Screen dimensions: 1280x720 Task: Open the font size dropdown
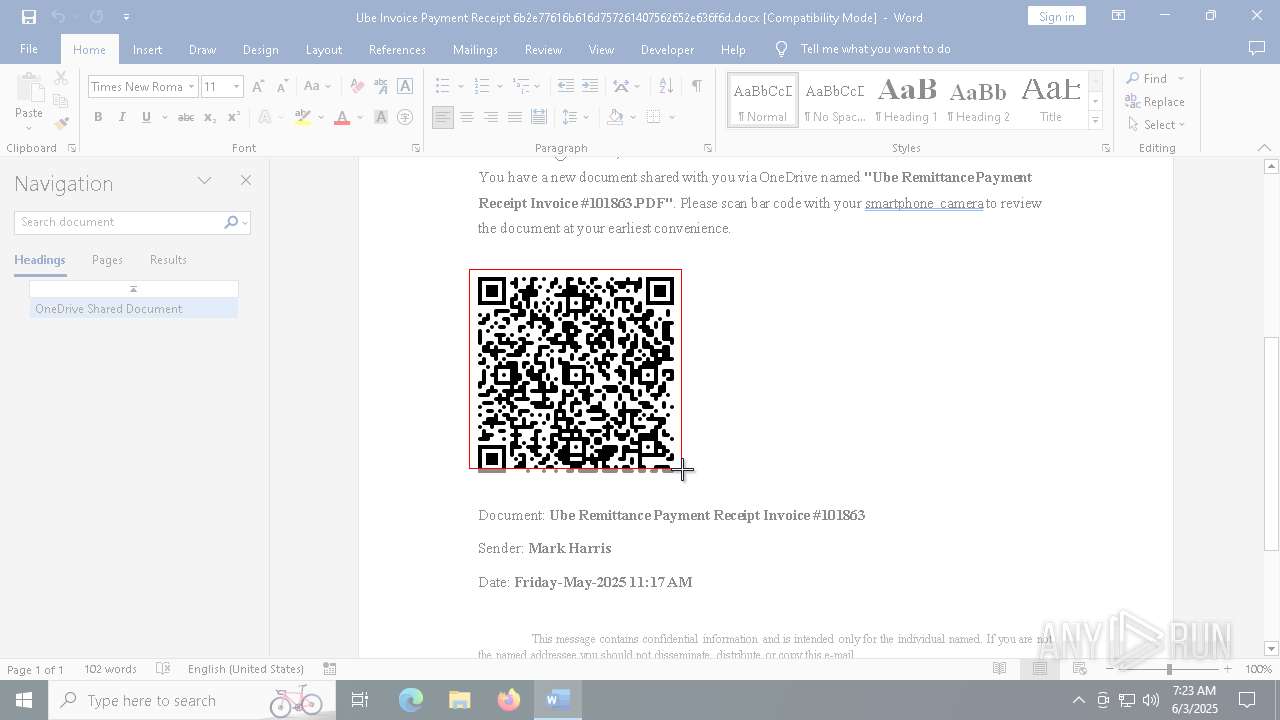pos(237,87)
